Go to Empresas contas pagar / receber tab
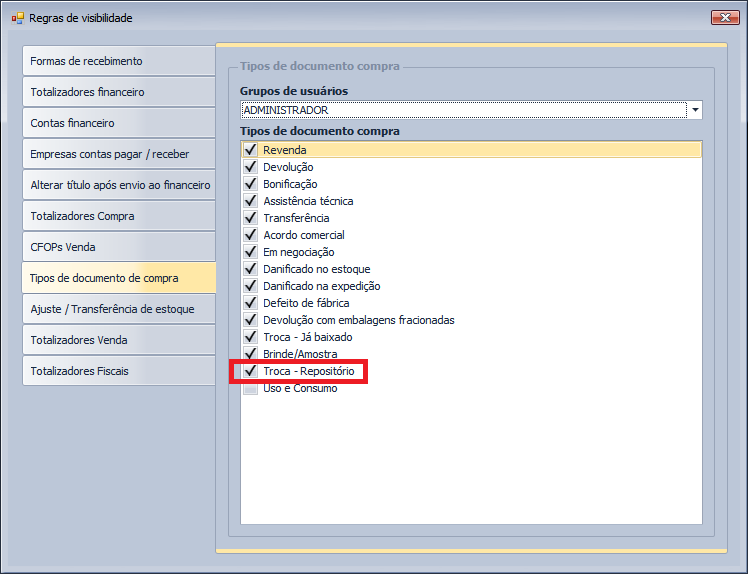Viewport: 748px width, 574px height. [118, 154]
